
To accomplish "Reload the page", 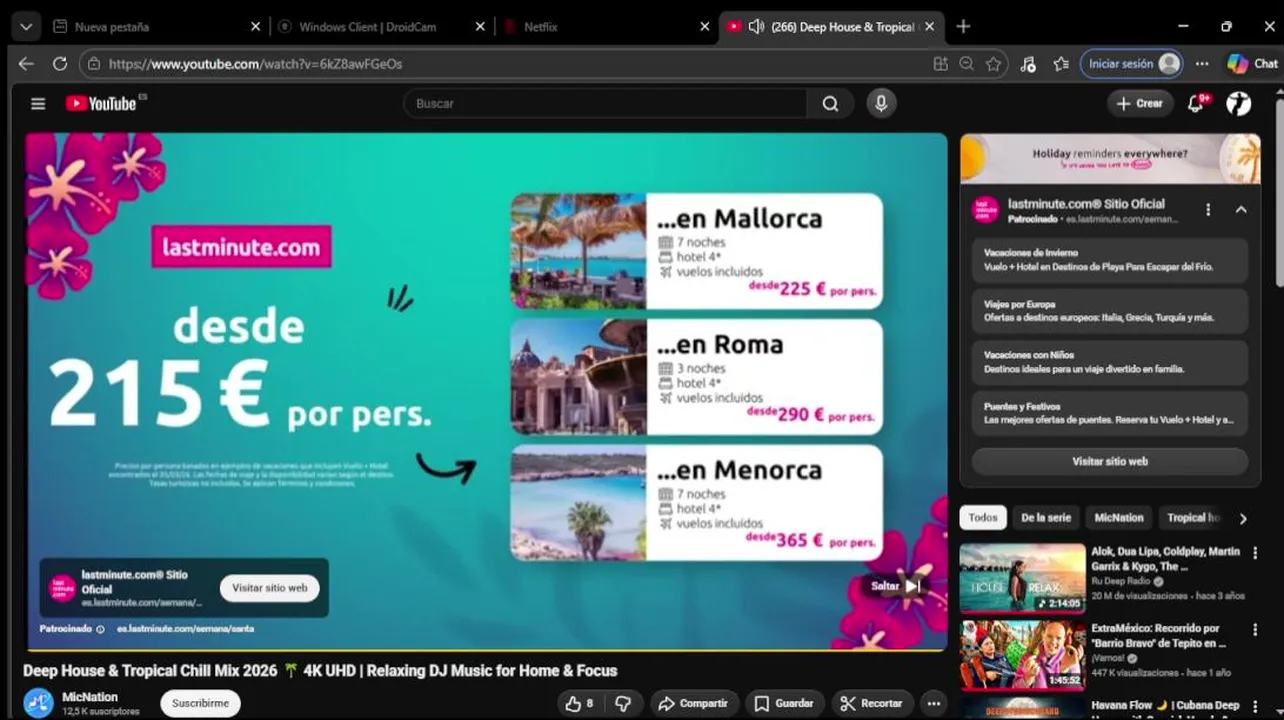I will click(x=60, y=63).
